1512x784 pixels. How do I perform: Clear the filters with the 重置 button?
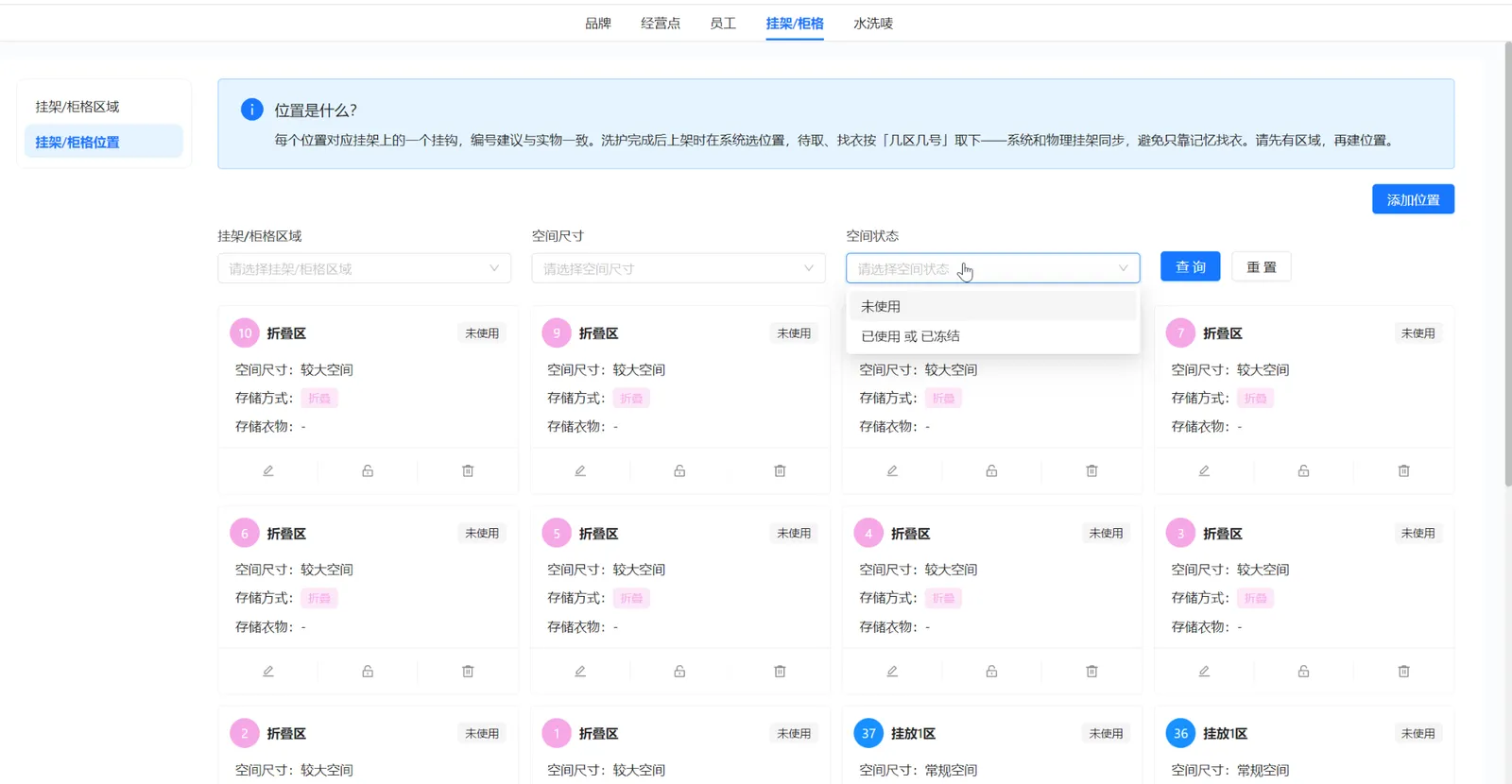click(1261, 267)
